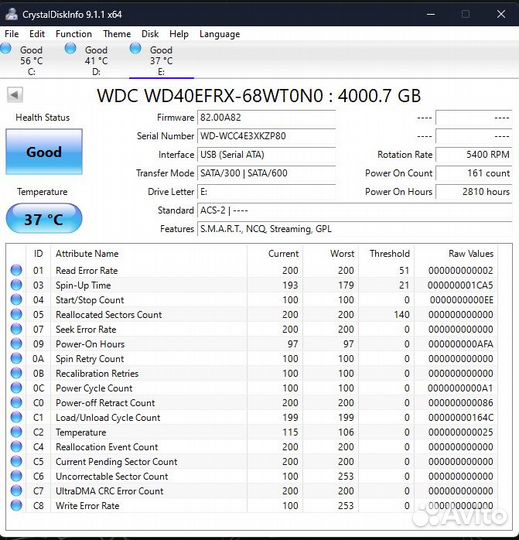Click raw value 0000000164C in Load/Unload row

click(x=460, y=417)
